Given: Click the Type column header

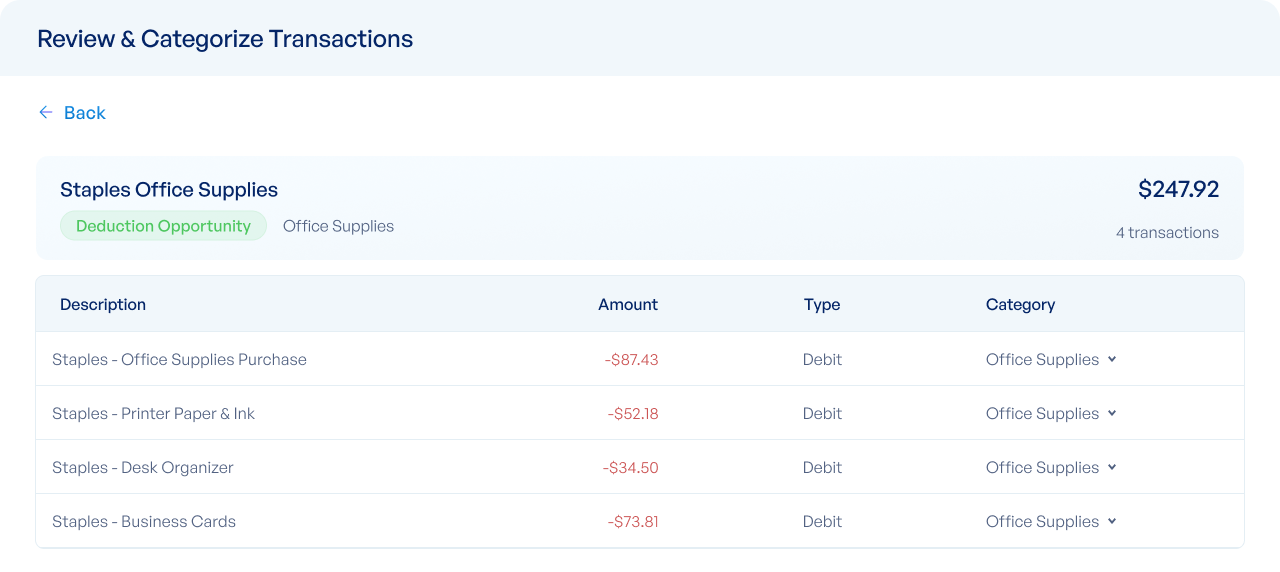Looking at the screenshot, I should [x=822, y=305].
